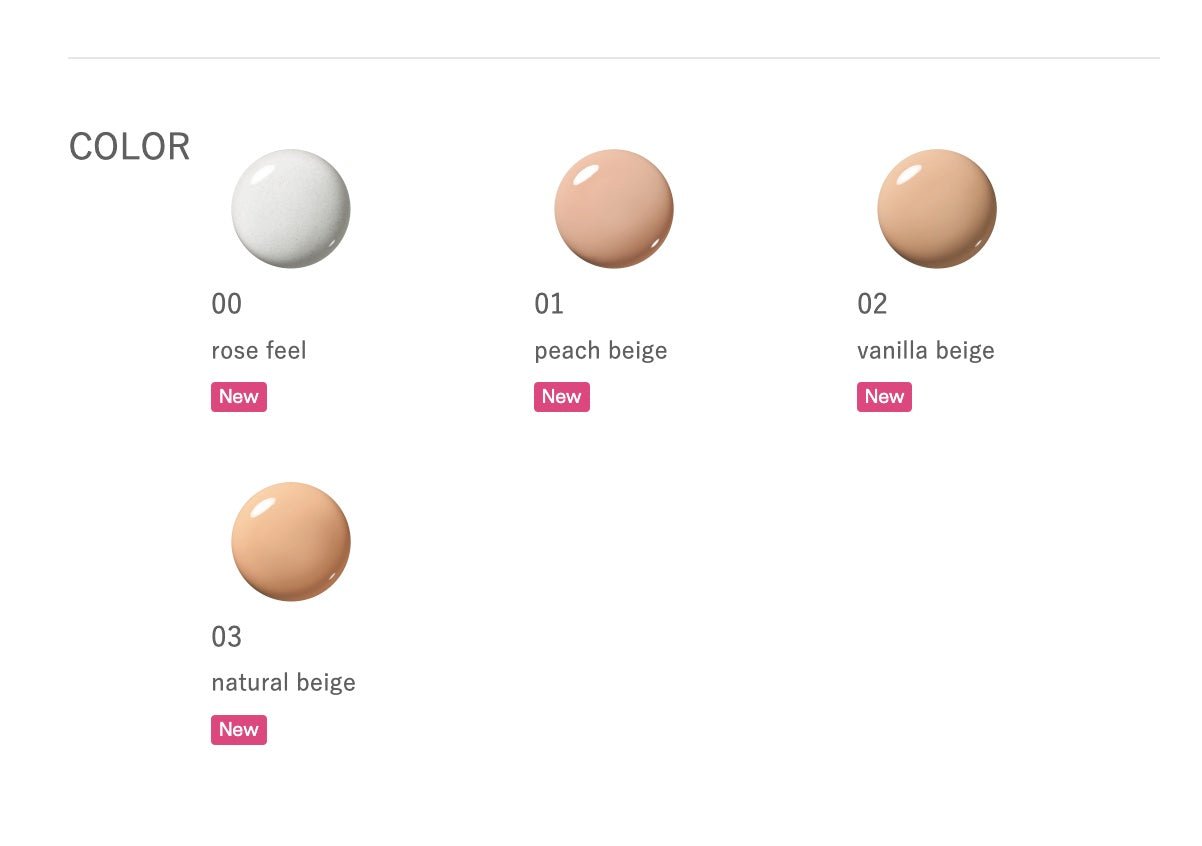Click the horizontal divider line above COLOR

pyautogui.click(x=613, y=58)
